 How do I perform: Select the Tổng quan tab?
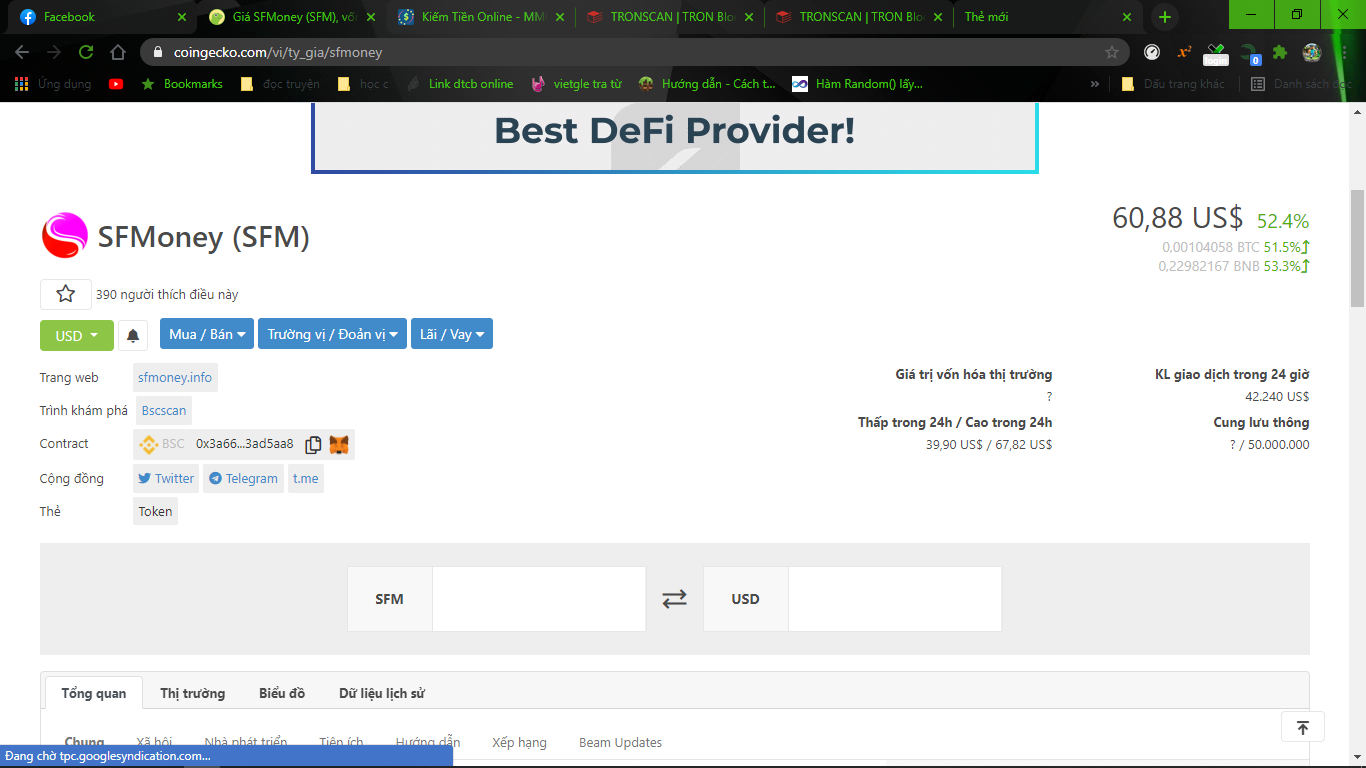coord(94,693)
